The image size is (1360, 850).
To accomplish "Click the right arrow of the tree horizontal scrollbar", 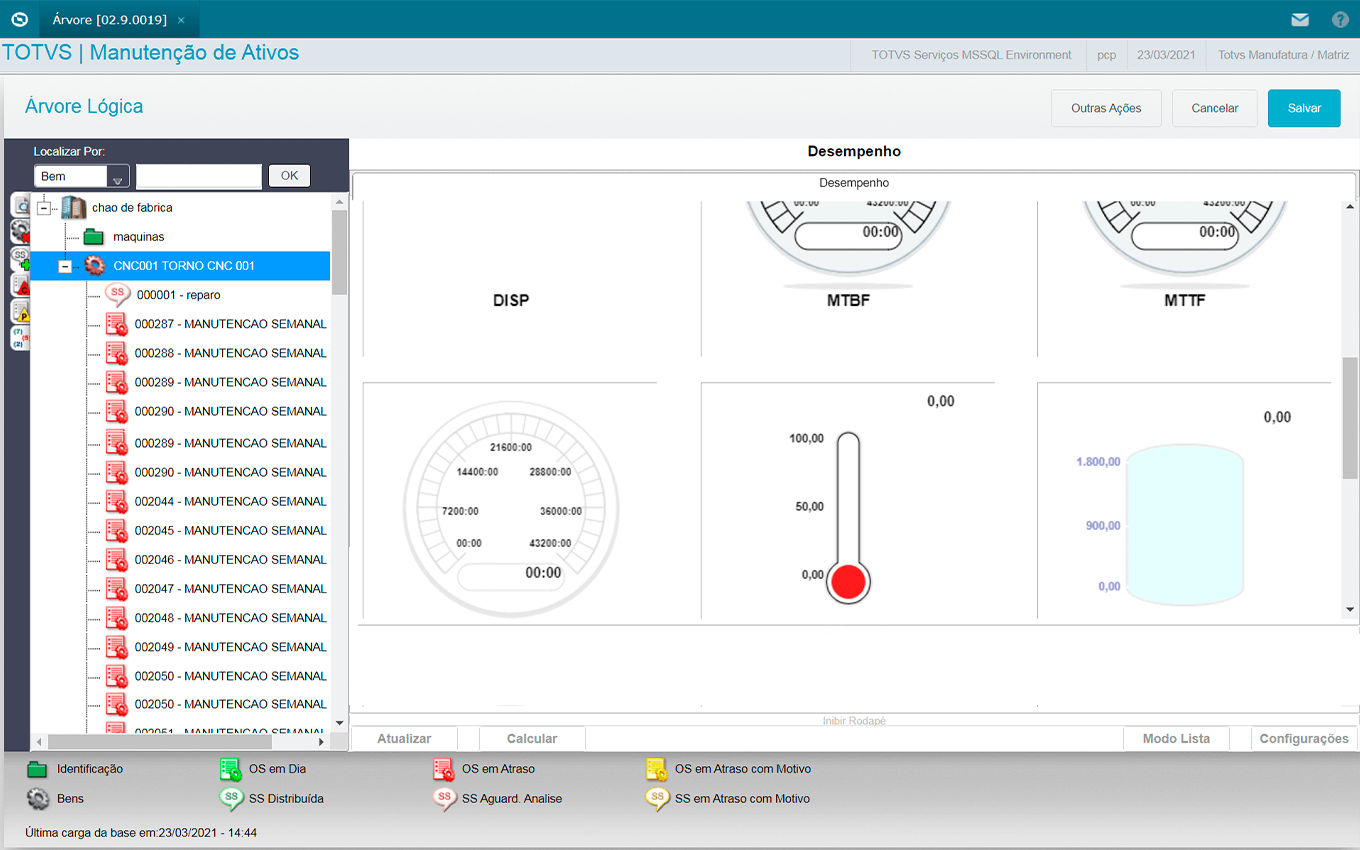I will coord(321,742).
